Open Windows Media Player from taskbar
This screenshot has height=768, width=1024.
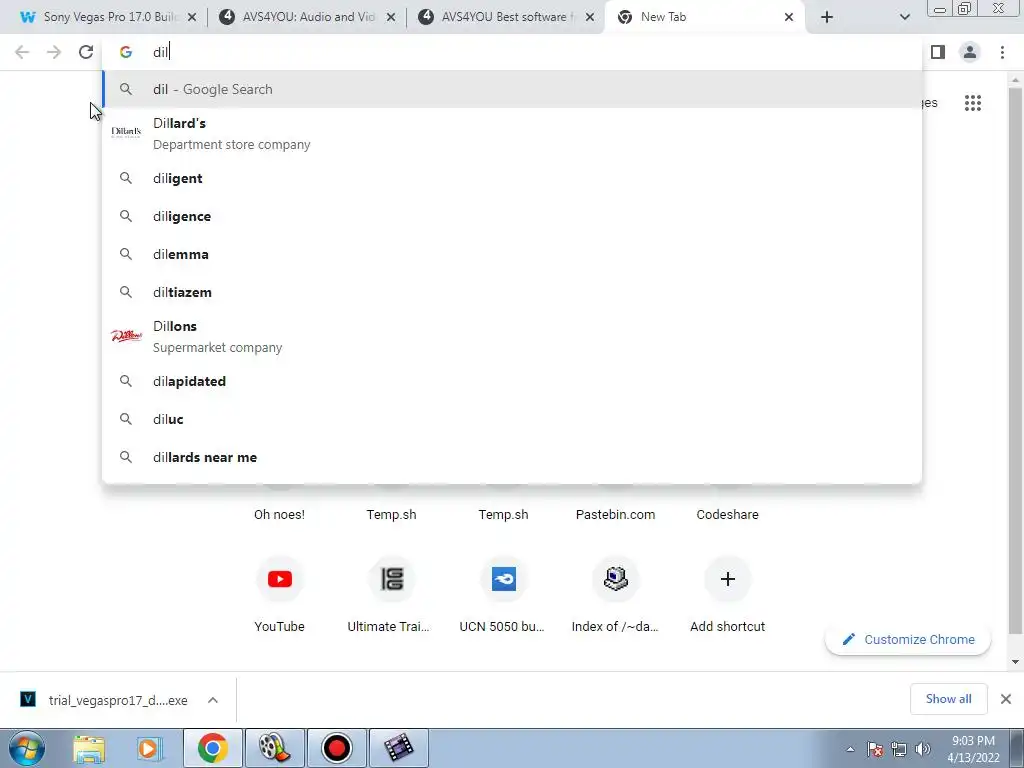(149, 748)
